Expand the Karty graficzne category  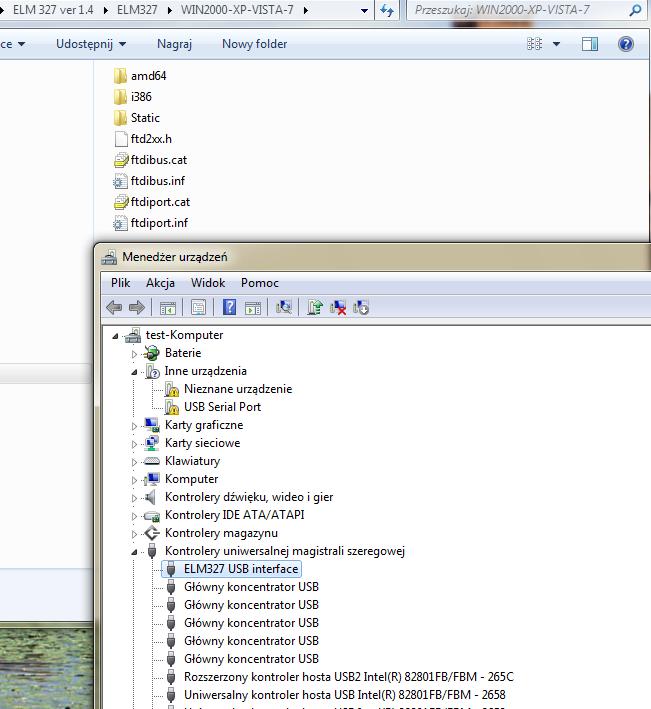(x=134, y=425)
